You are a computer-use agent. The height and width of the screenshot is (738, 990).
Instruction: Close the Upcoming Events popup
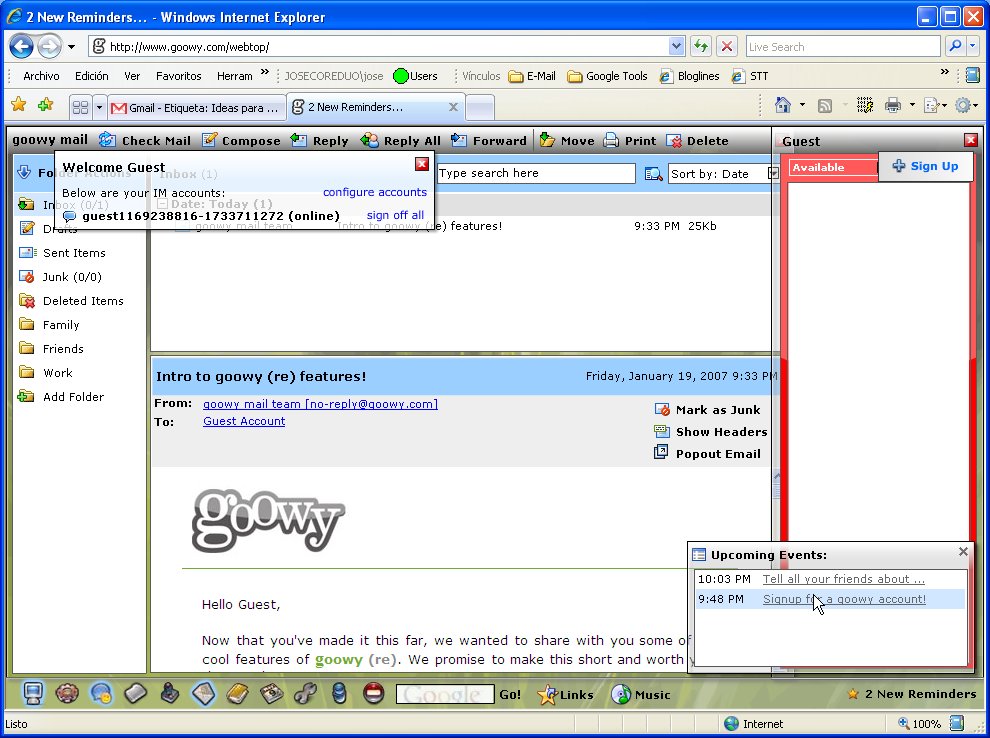(x=963, y=552)
